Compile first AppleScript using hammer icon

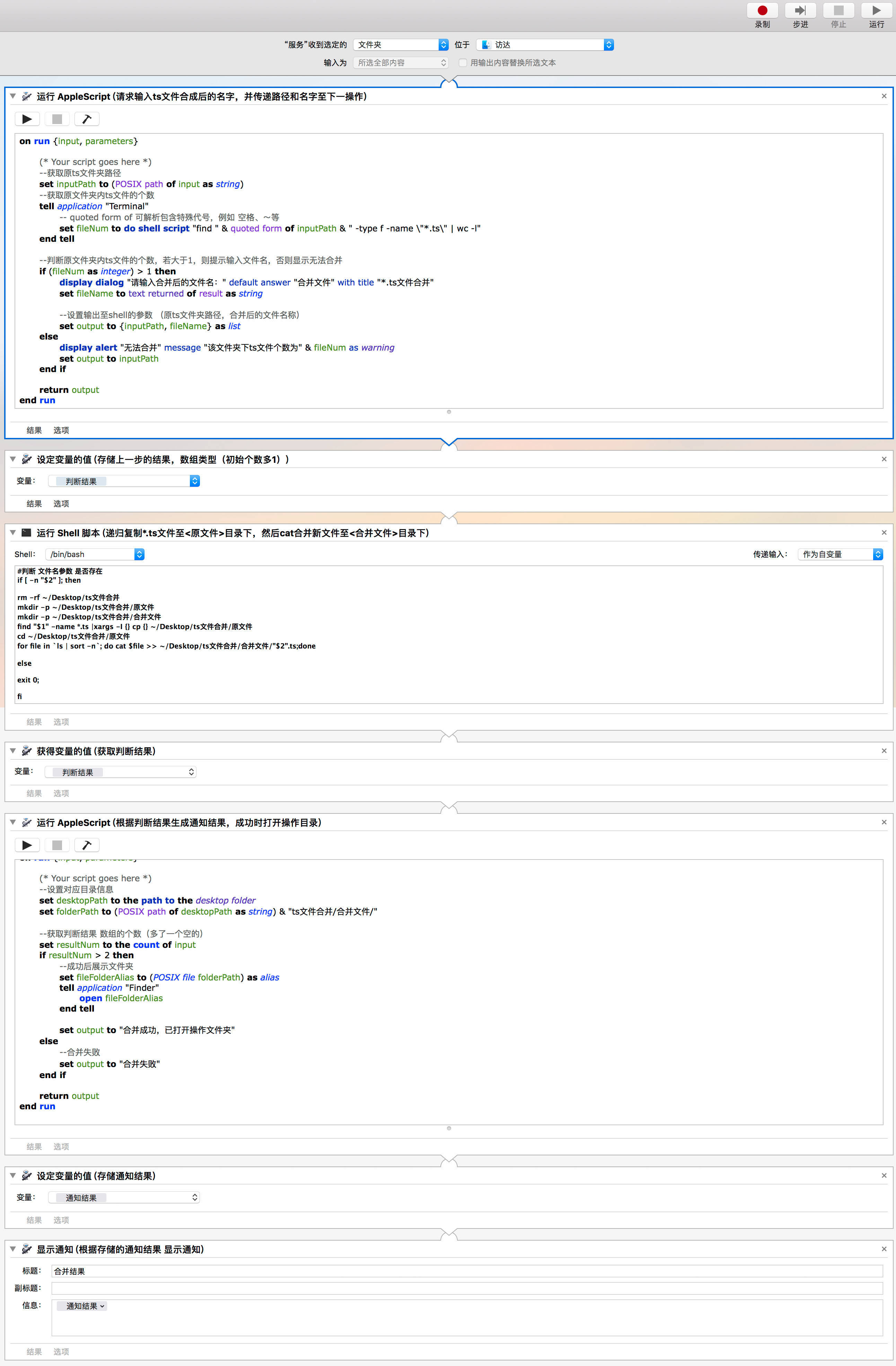87,120
